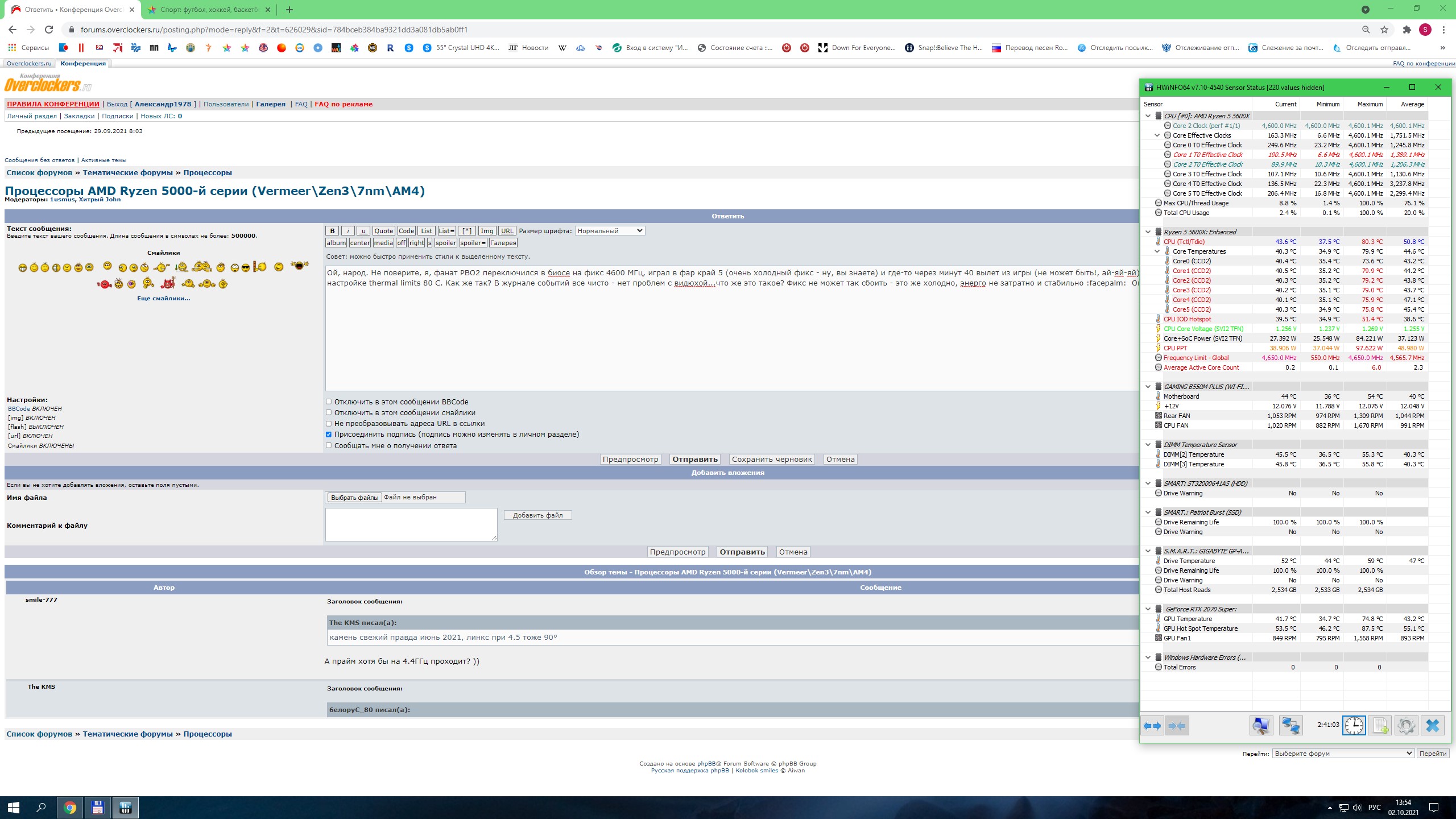Click 'Выбрать файлы' file chooser button

pos(354,498)
